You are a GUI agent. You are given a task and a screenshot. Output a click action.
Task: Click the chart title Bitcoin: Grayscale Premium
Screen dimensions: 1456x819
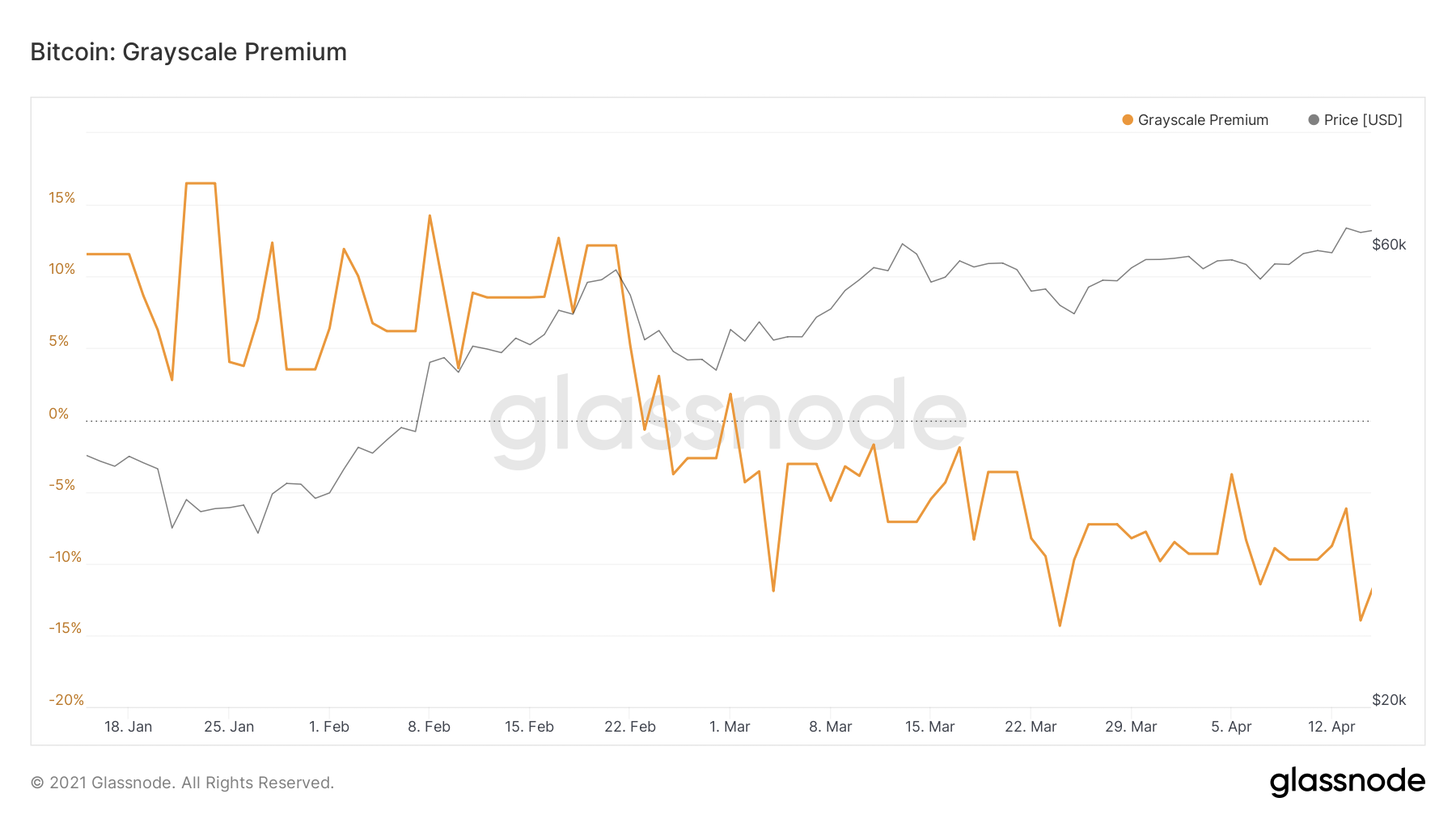(189, 52)
